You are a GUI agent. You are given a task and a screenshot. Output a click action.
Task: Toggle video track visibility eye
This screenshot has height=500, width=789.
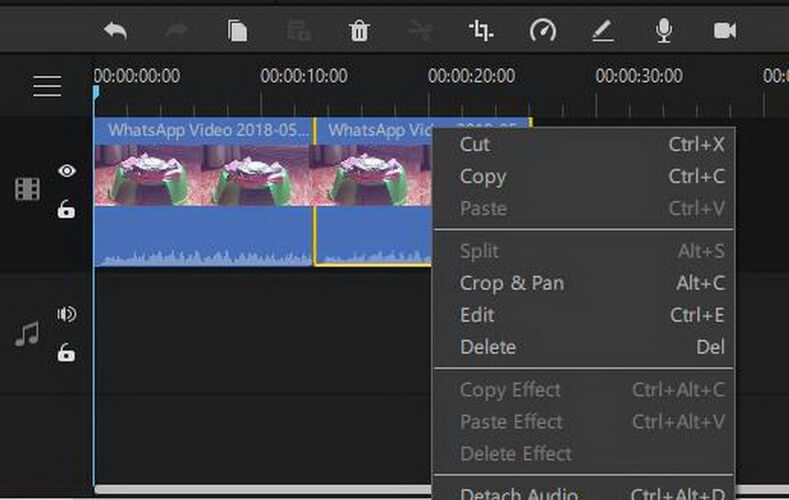(66, 171)
